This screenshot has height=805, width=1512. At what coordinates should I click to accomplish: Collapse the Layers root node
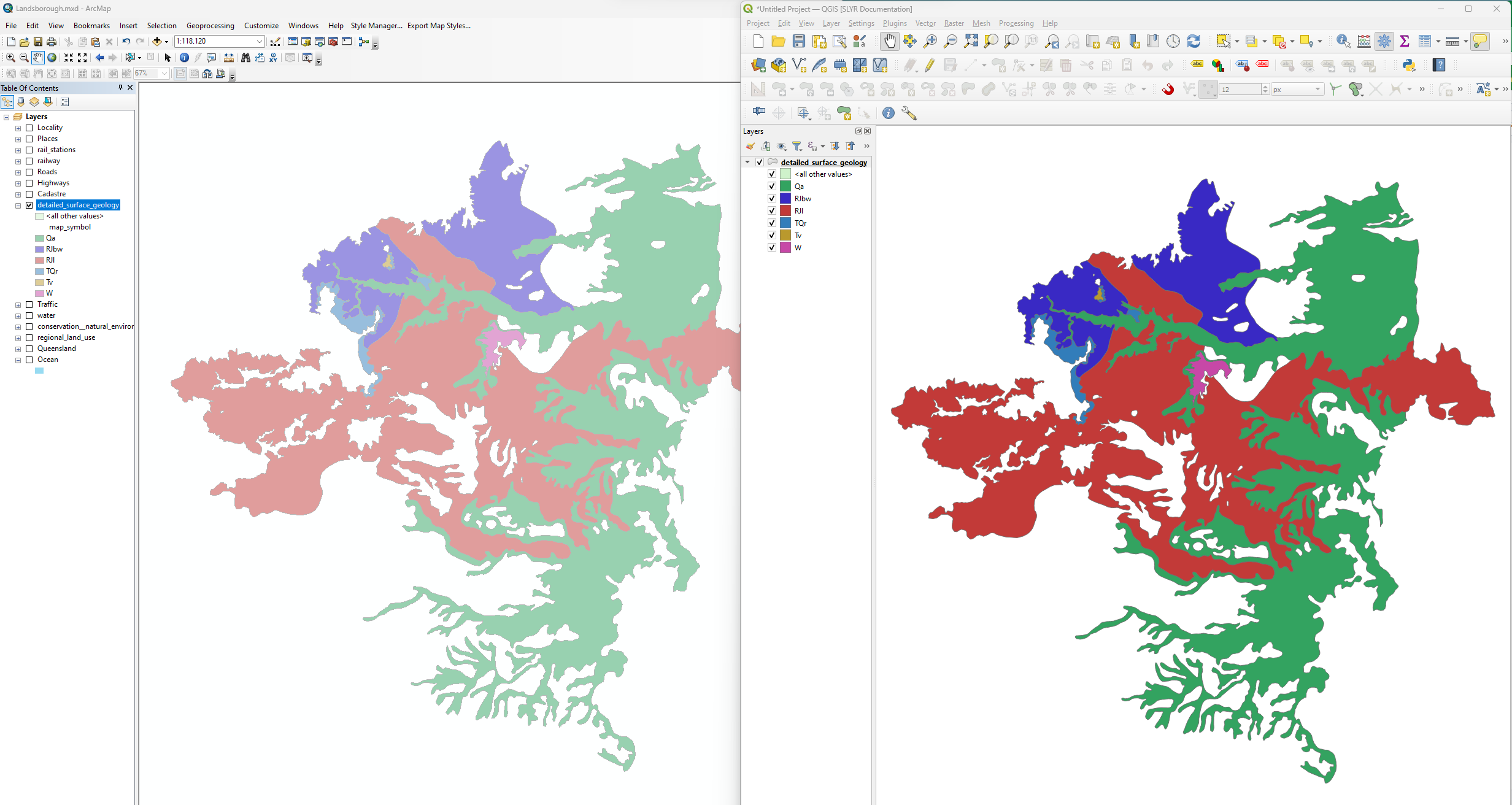tap(6, 117)
